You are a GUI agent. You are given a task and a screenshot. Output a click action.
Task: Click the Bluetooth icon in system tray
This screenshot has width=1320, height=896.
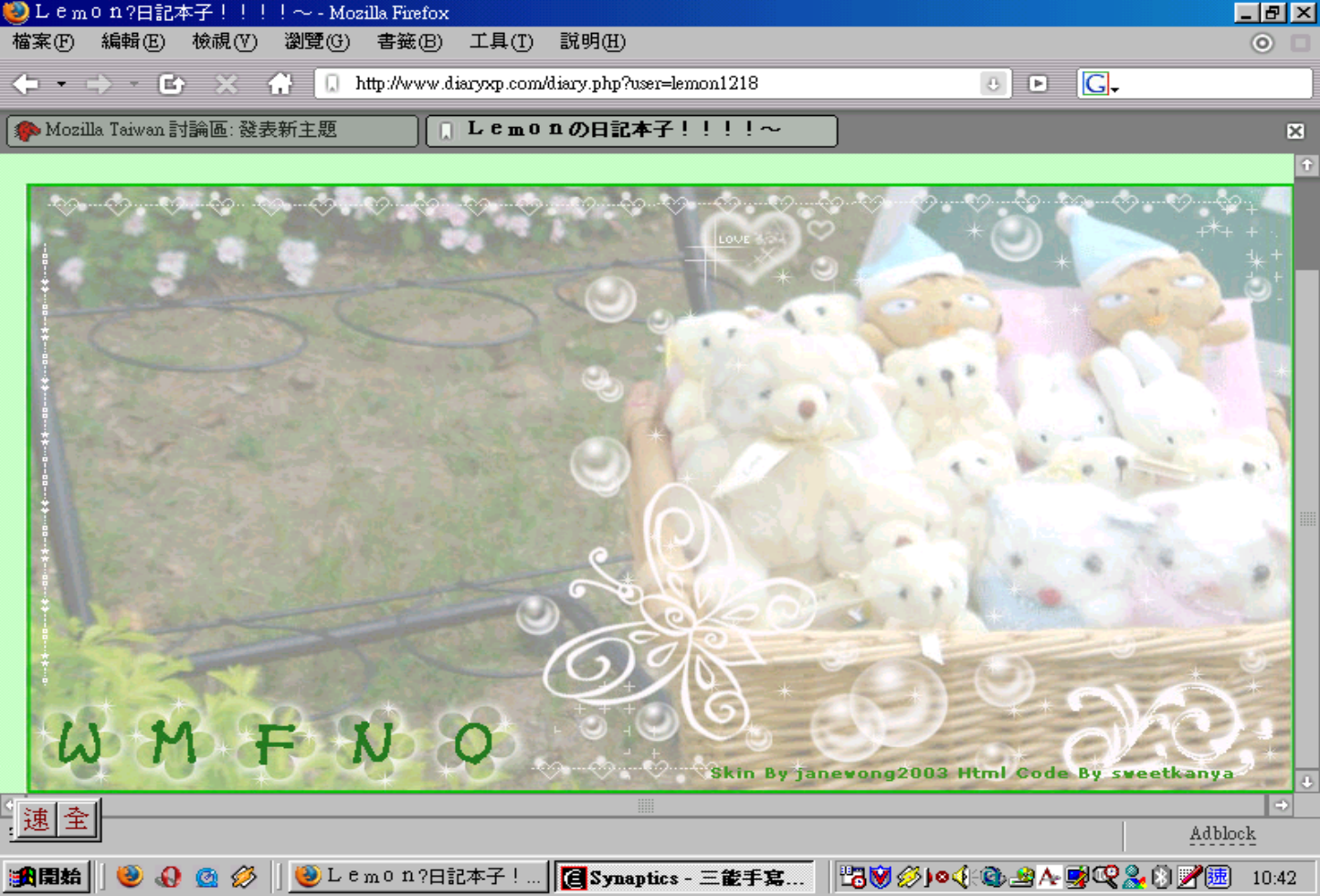tap(1161, 877)
